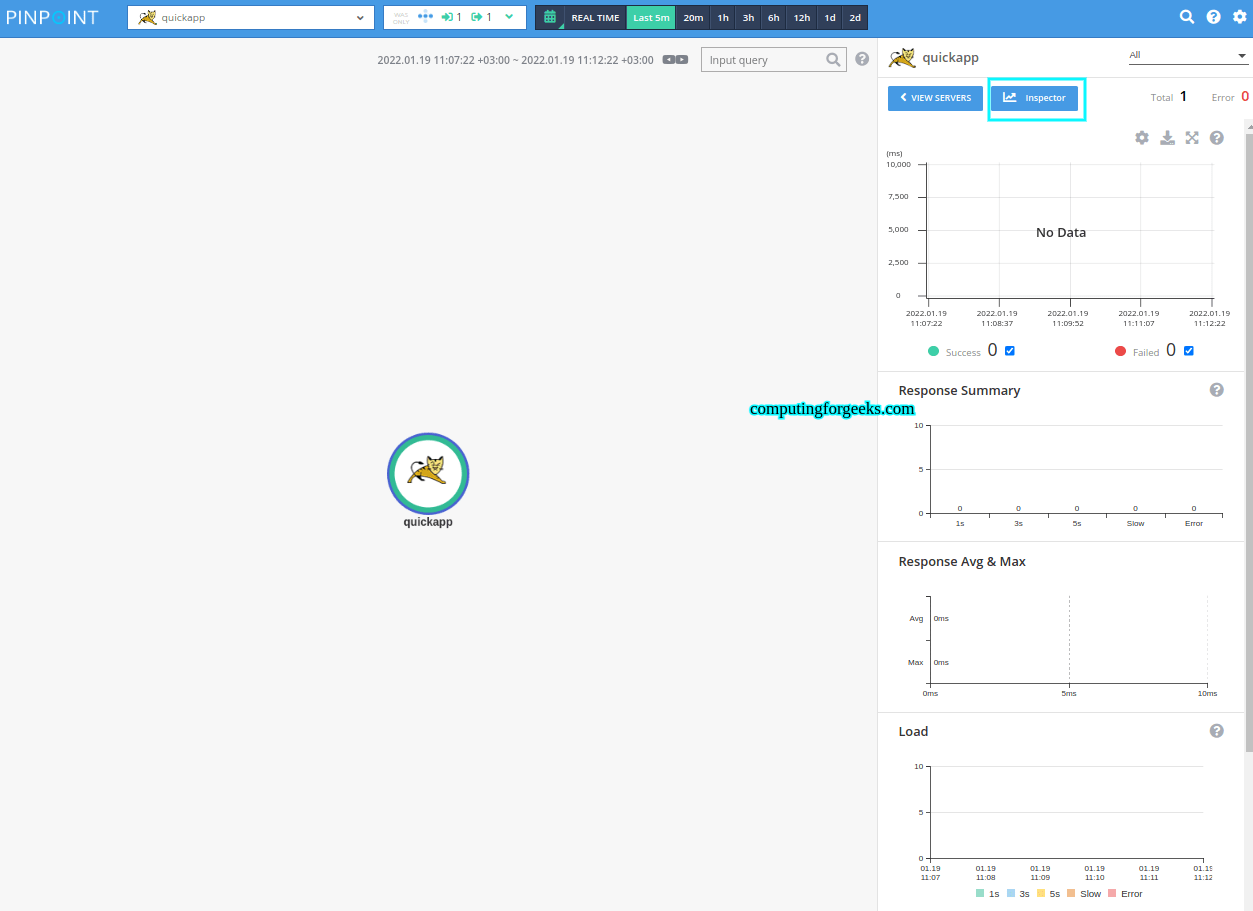
Task: Uncheck the Success checkbox
Action: point(1009,351)
